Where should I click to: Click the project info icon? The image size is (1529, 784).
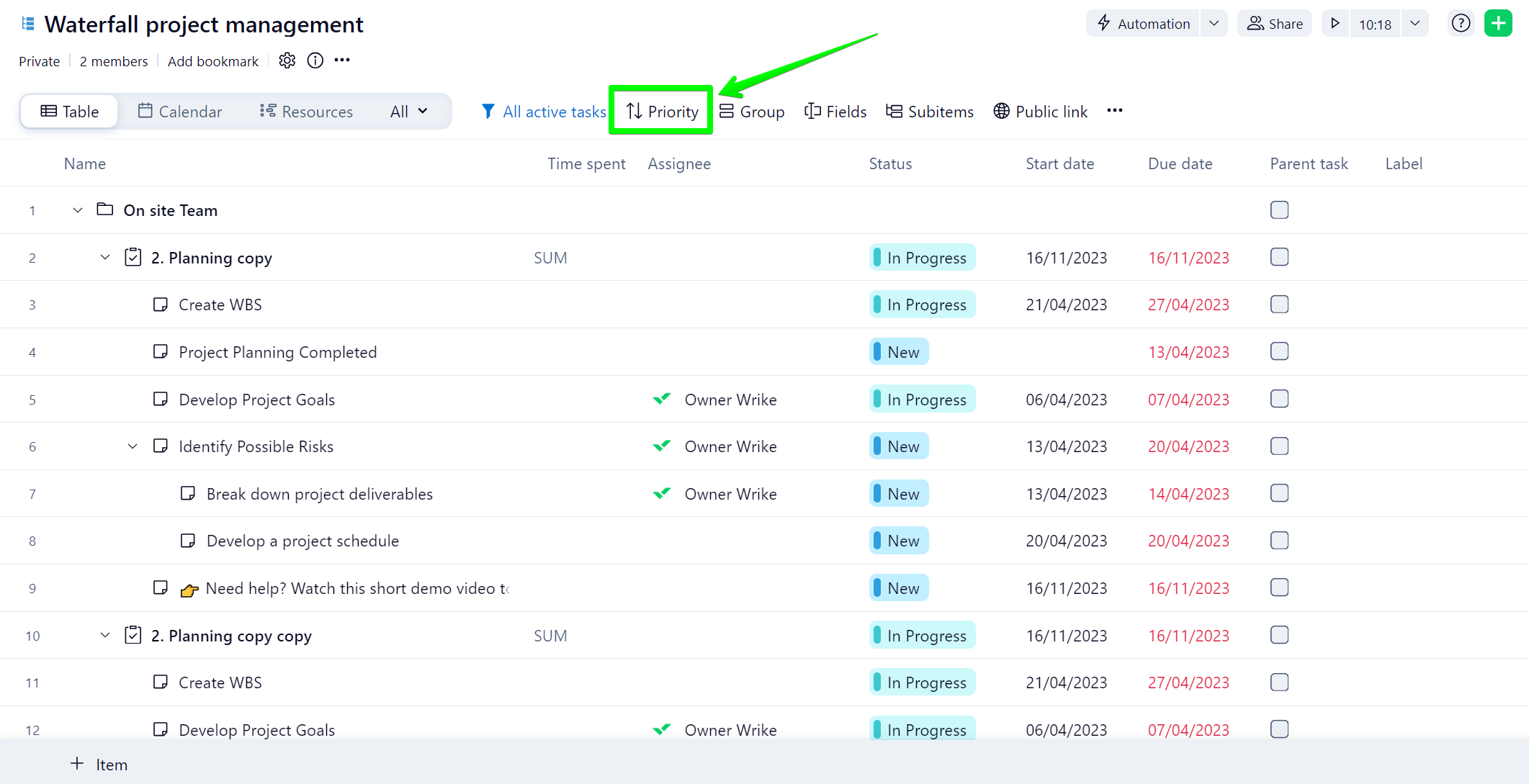point(315,60)
